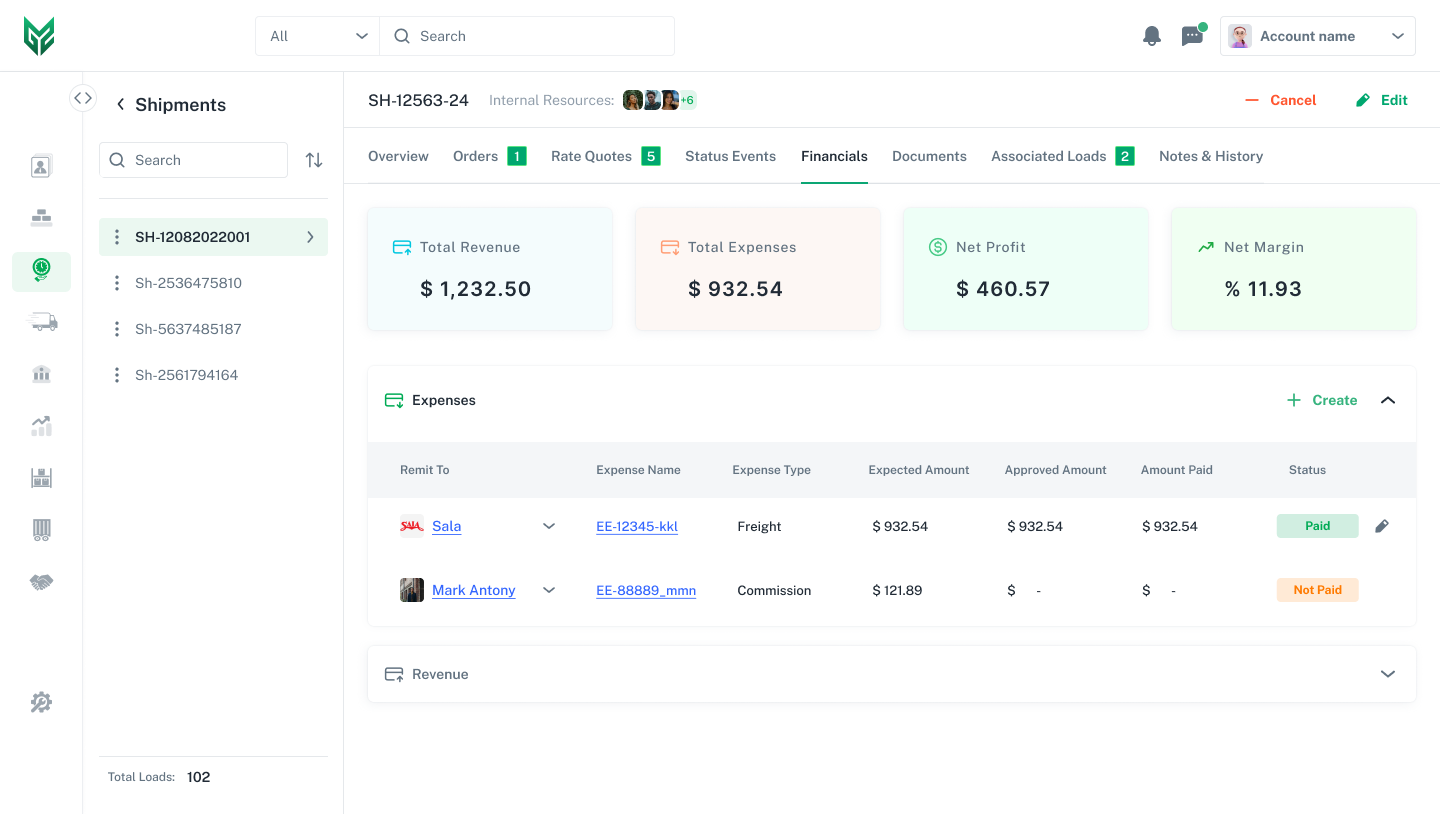Open the settings gear sidebar icon
The height and width of the screenshot is (814, 1440).
coord(41,703)
